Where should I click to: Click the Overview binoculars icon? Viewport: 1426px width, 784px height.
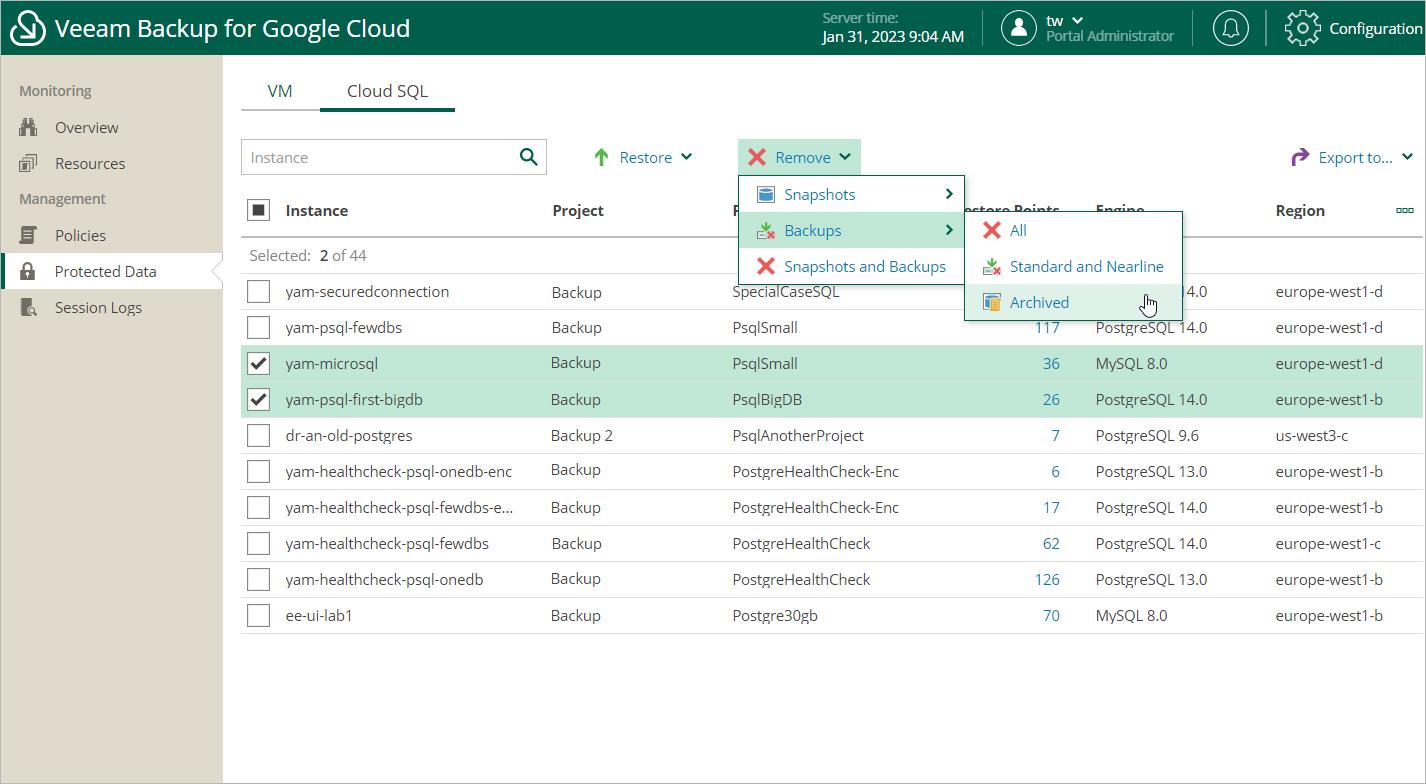point(28,128)
